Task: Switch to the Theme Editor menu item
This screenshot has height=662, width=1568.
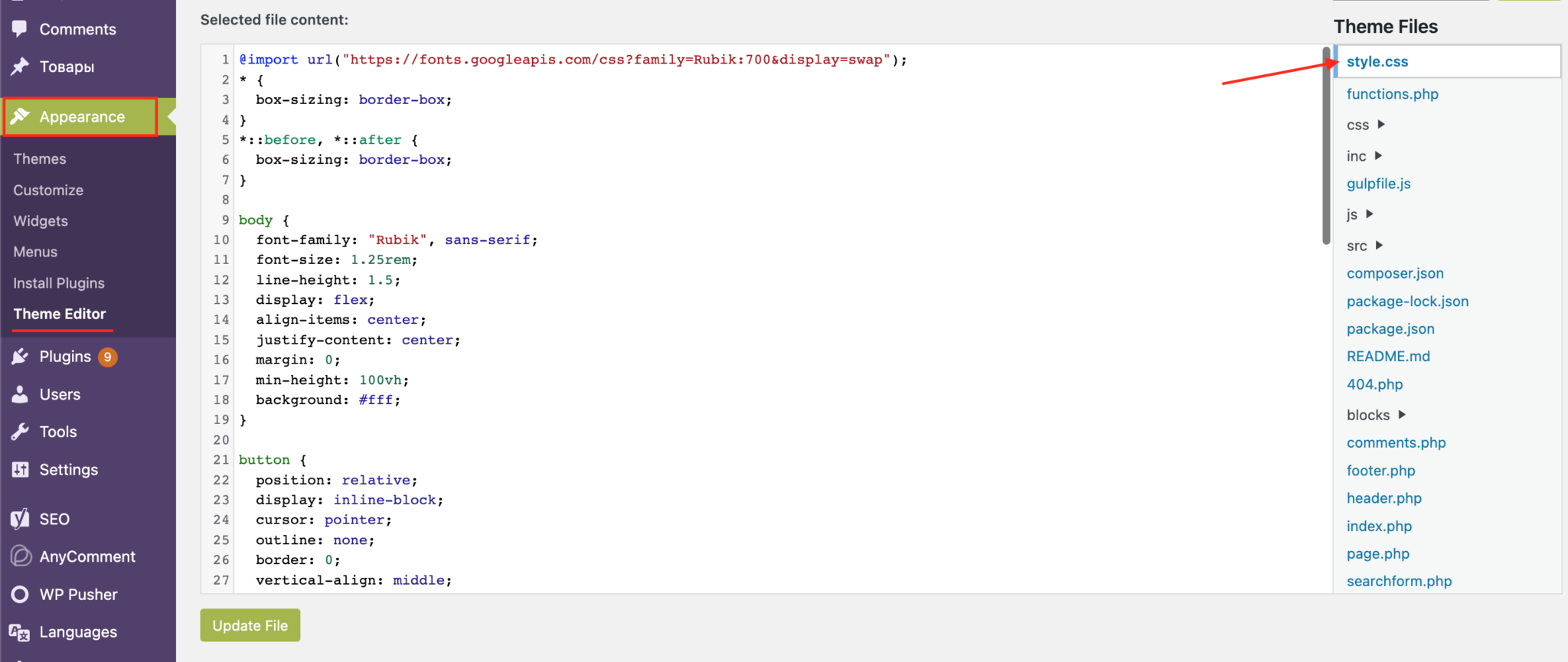Action: click(x=59, y=314)
